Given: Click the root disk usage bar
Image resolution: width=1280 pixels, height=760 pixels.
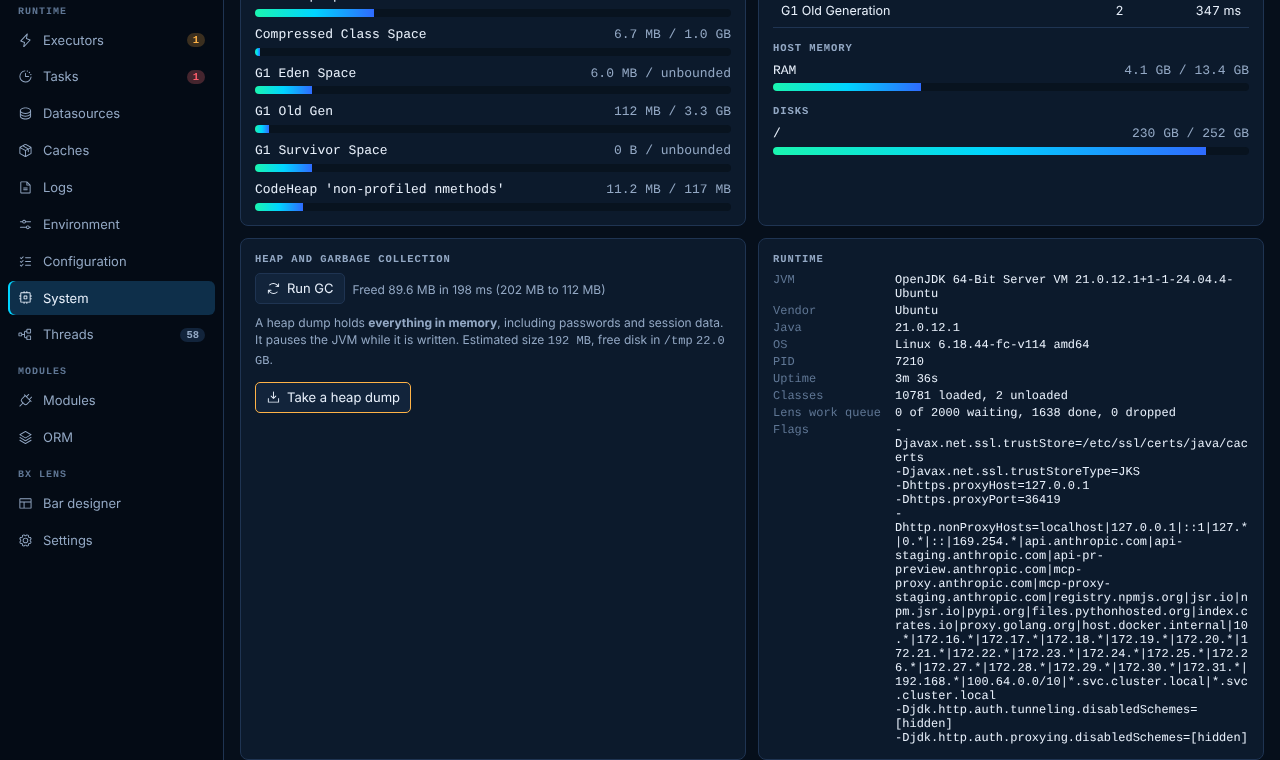Looking at the screenshot, I should [x=1011, y=151].
